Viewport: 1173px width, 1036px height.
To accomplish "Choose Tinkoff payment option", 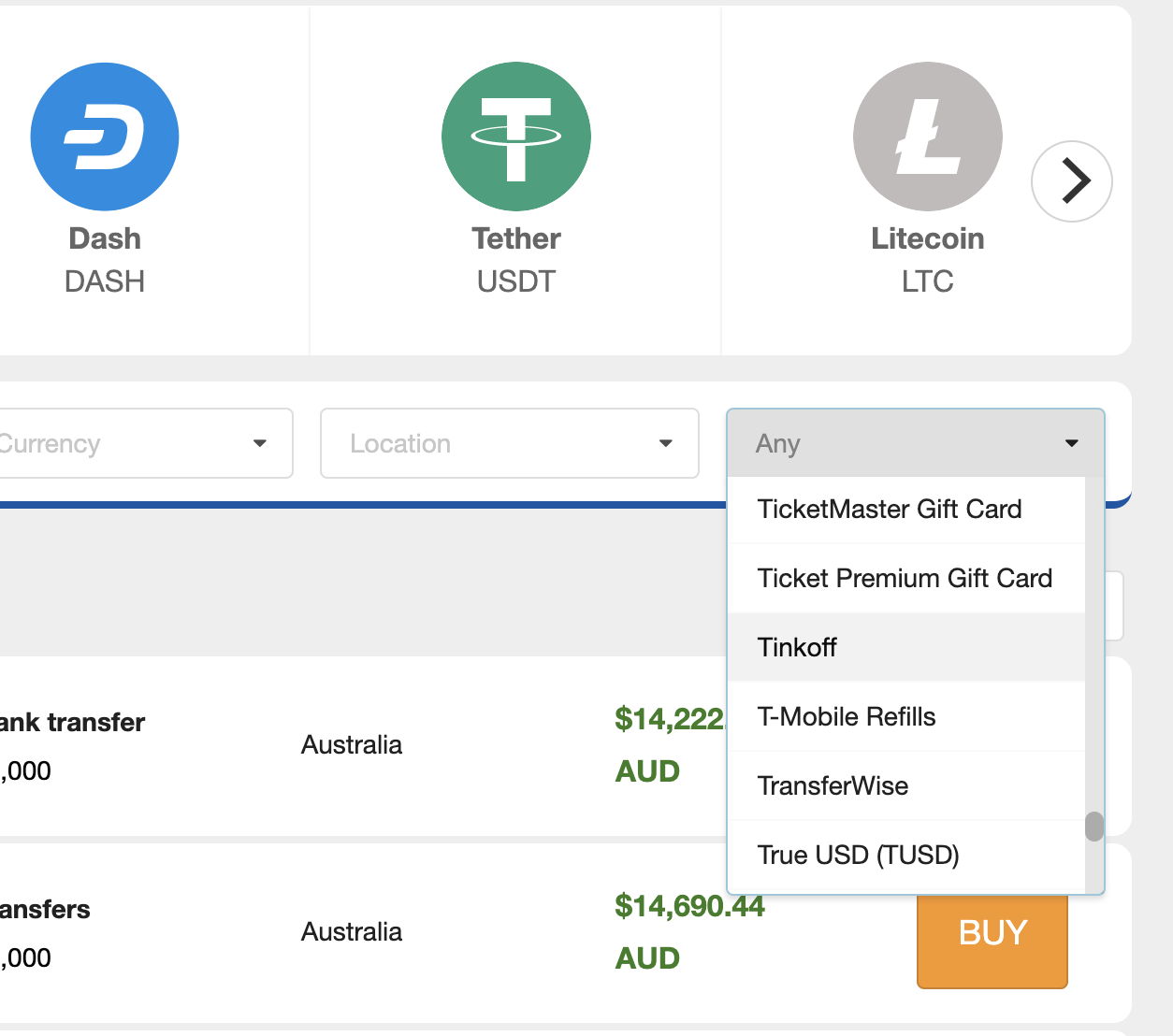I will (x=906, y=648).
